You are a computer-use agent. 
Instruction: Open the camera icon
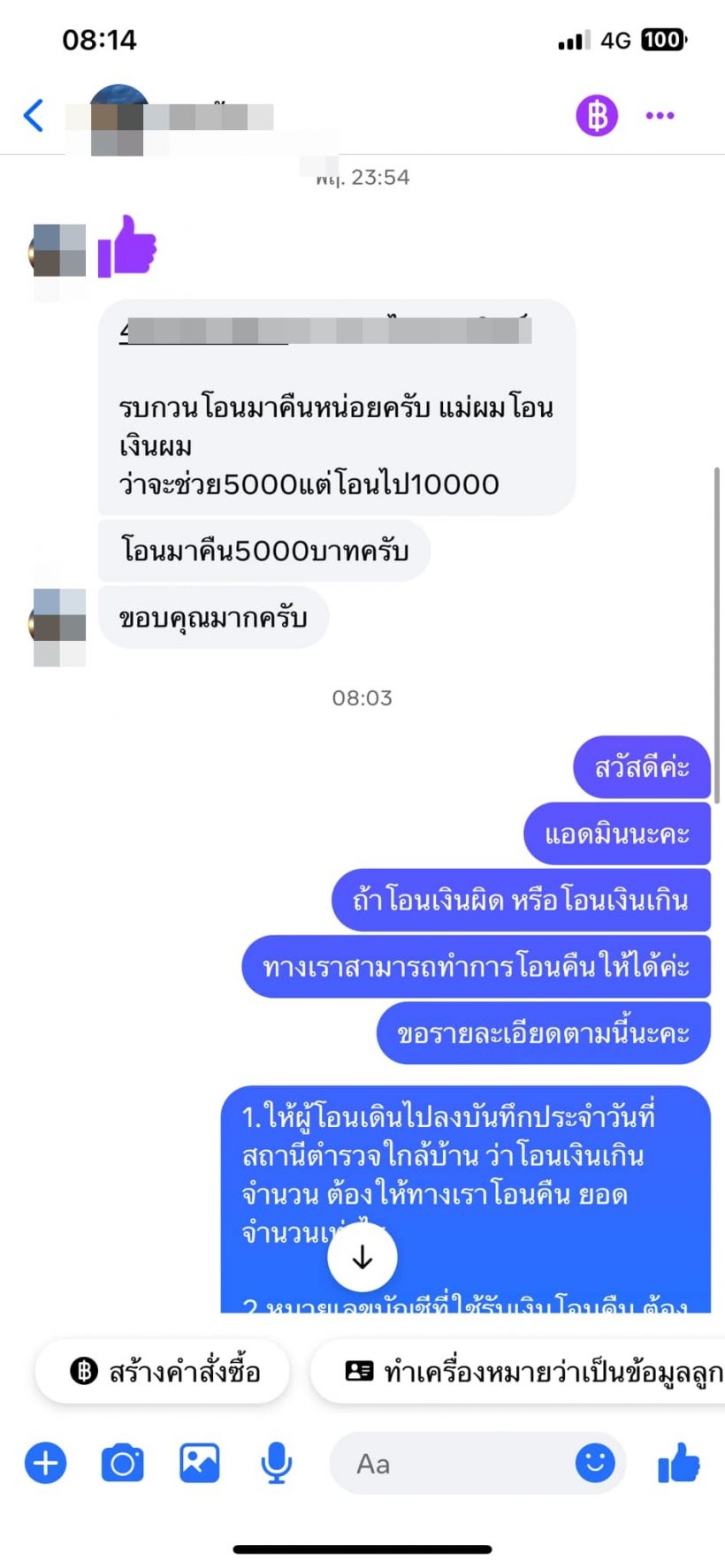click(x=123, y=1463)
